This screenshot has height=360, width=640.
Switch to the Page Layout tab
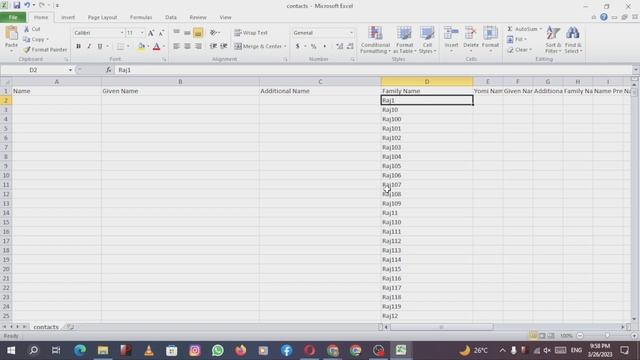pyautogui.click(x=102, y=18)
